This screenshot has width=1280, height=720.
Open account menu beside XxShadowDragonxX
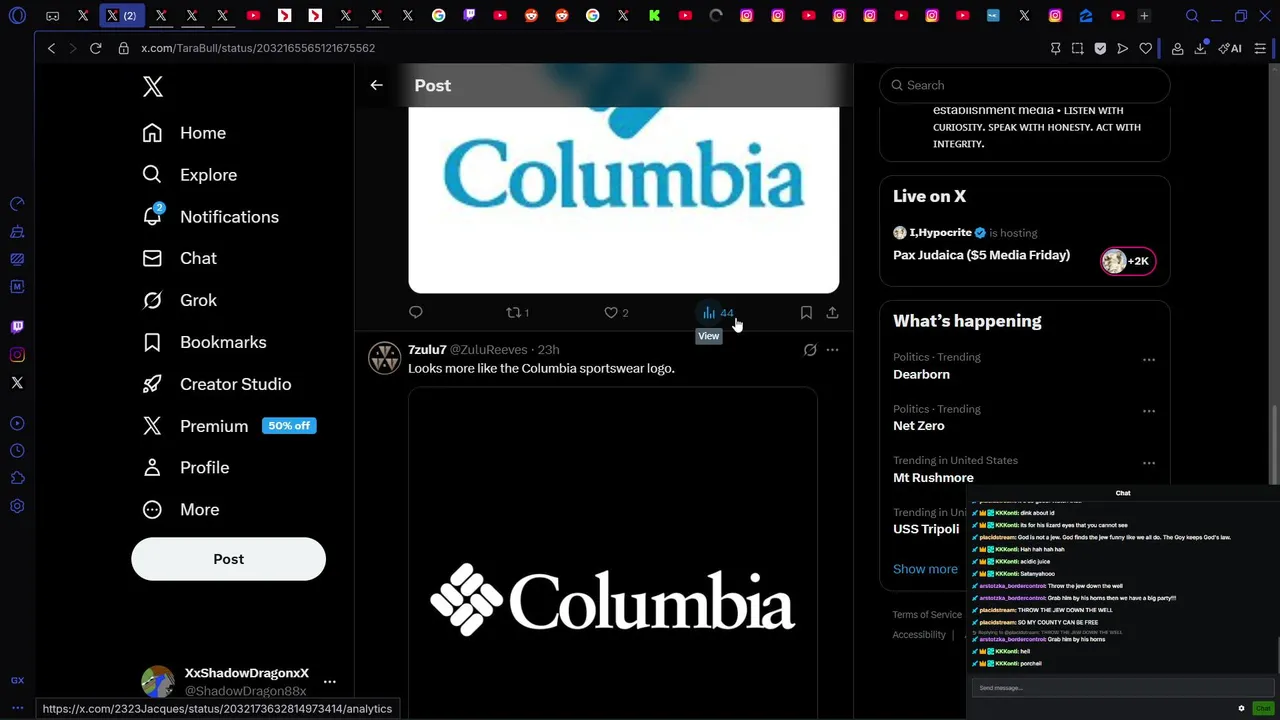(x=330, y=682)
